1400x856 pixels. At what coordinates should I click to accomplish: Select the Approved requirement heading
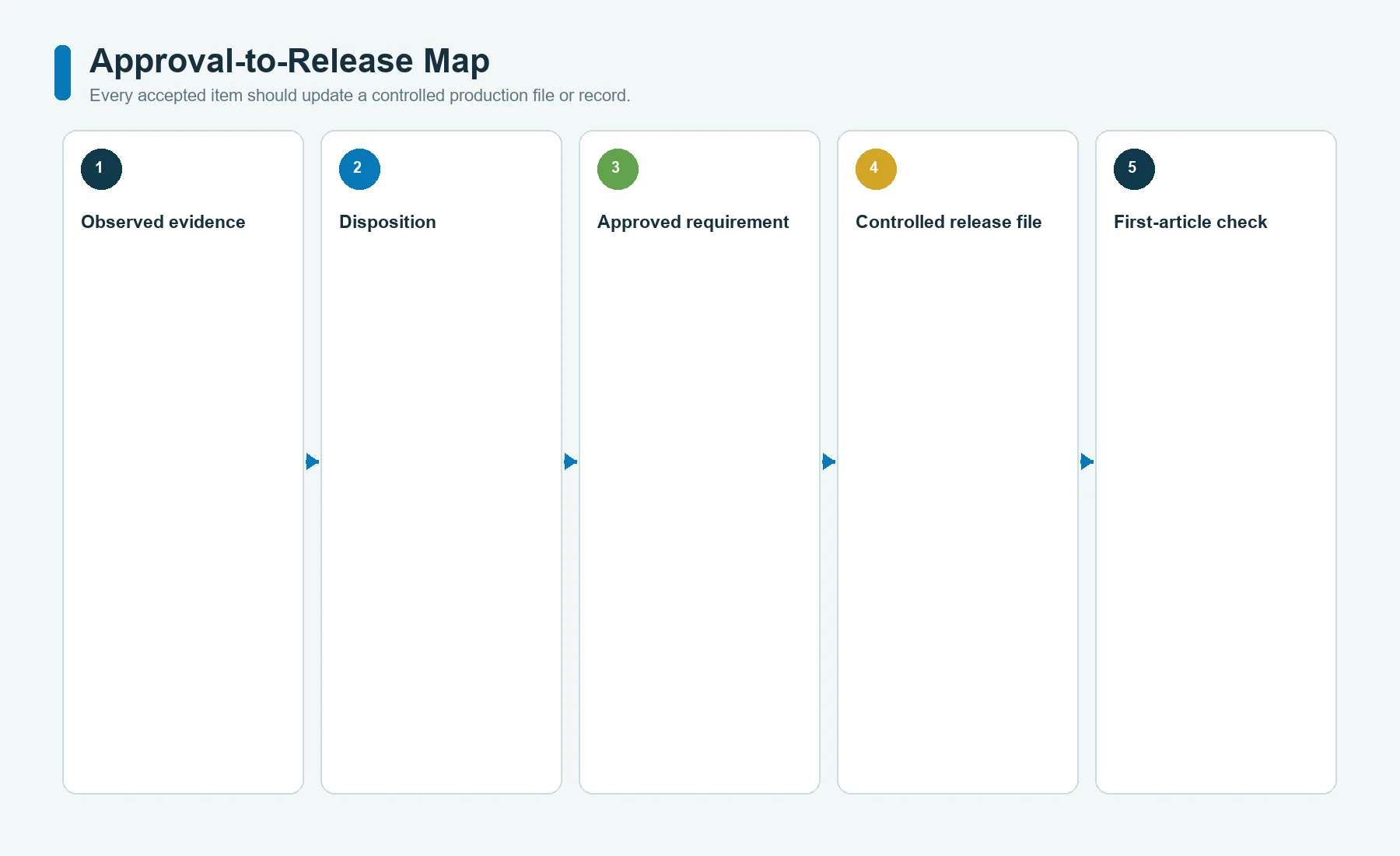[x=693, y=222]
